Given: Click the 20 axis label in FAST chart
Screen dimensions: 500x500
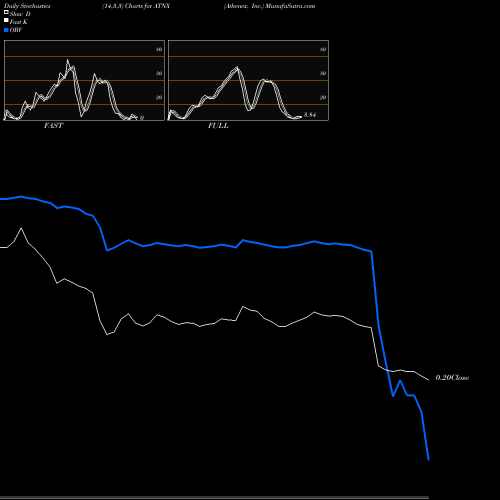Looking at the screenshot, I should (x=159, y=97).
